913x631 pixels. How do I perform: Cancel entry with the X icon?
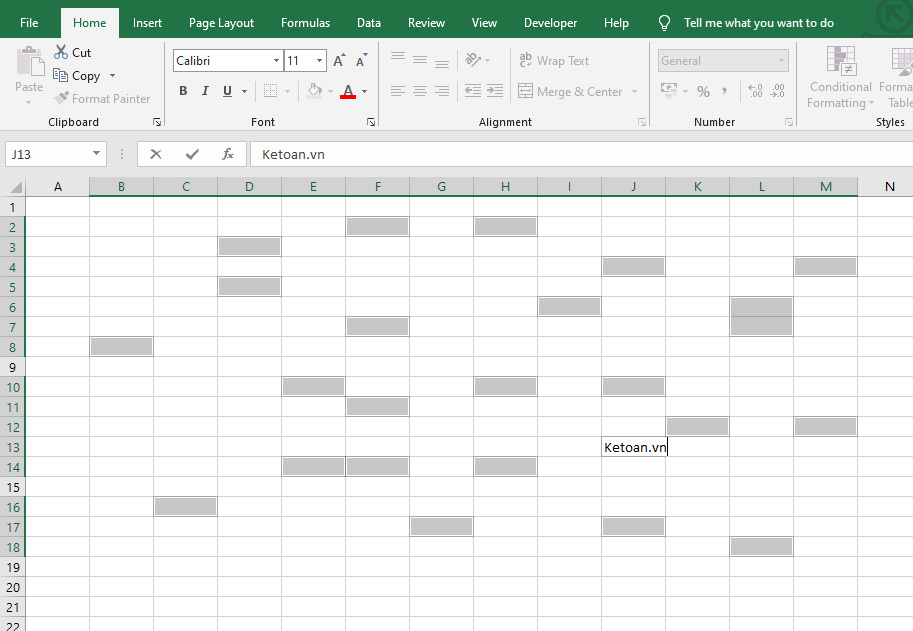[x=155, y=154]
